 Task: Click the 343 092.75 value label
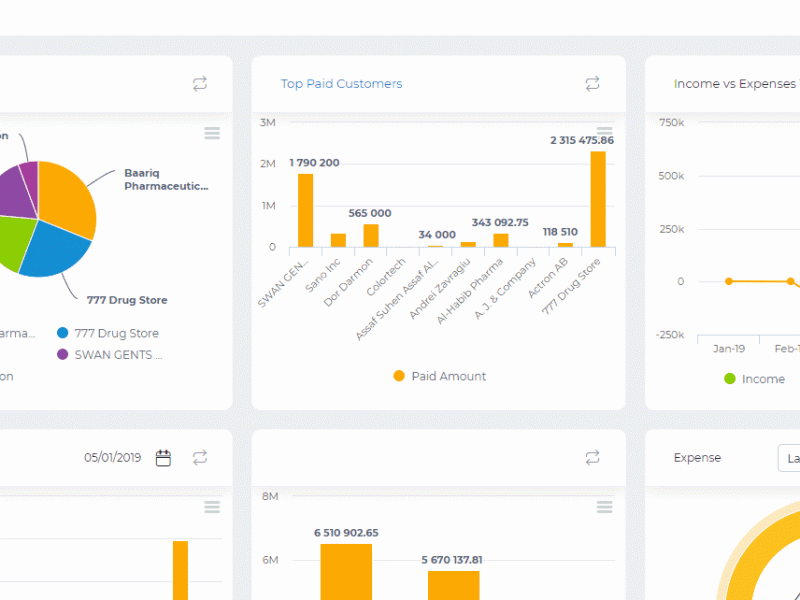(x=500, y=222)
